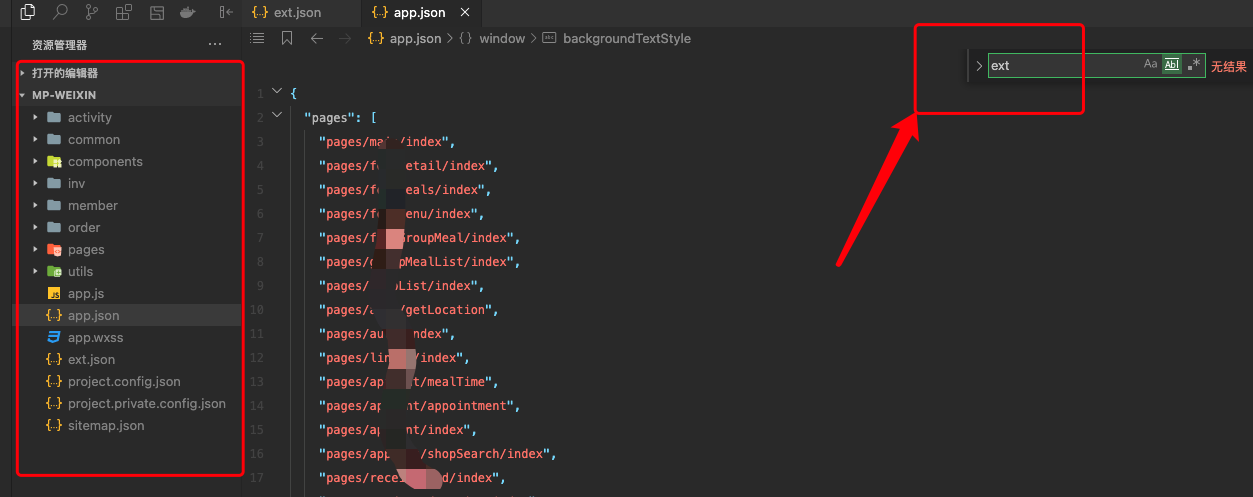Go back with the left arrow
Image resolution: width=1253 pixels, height=497 pixels.
coord(317,38)
